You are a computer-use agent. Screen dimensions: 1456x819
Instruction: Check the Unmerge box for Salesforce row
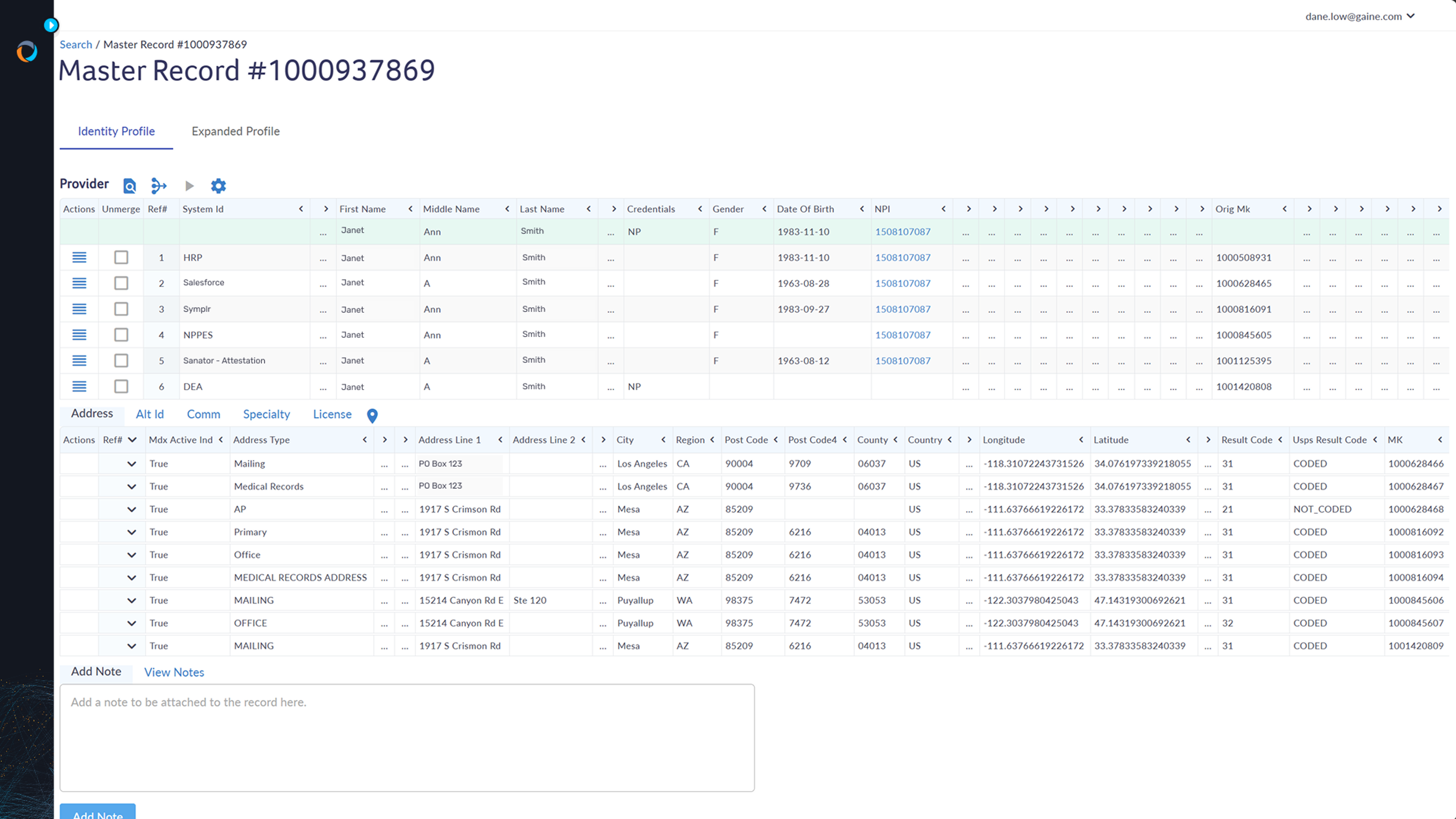click(121, 283)
